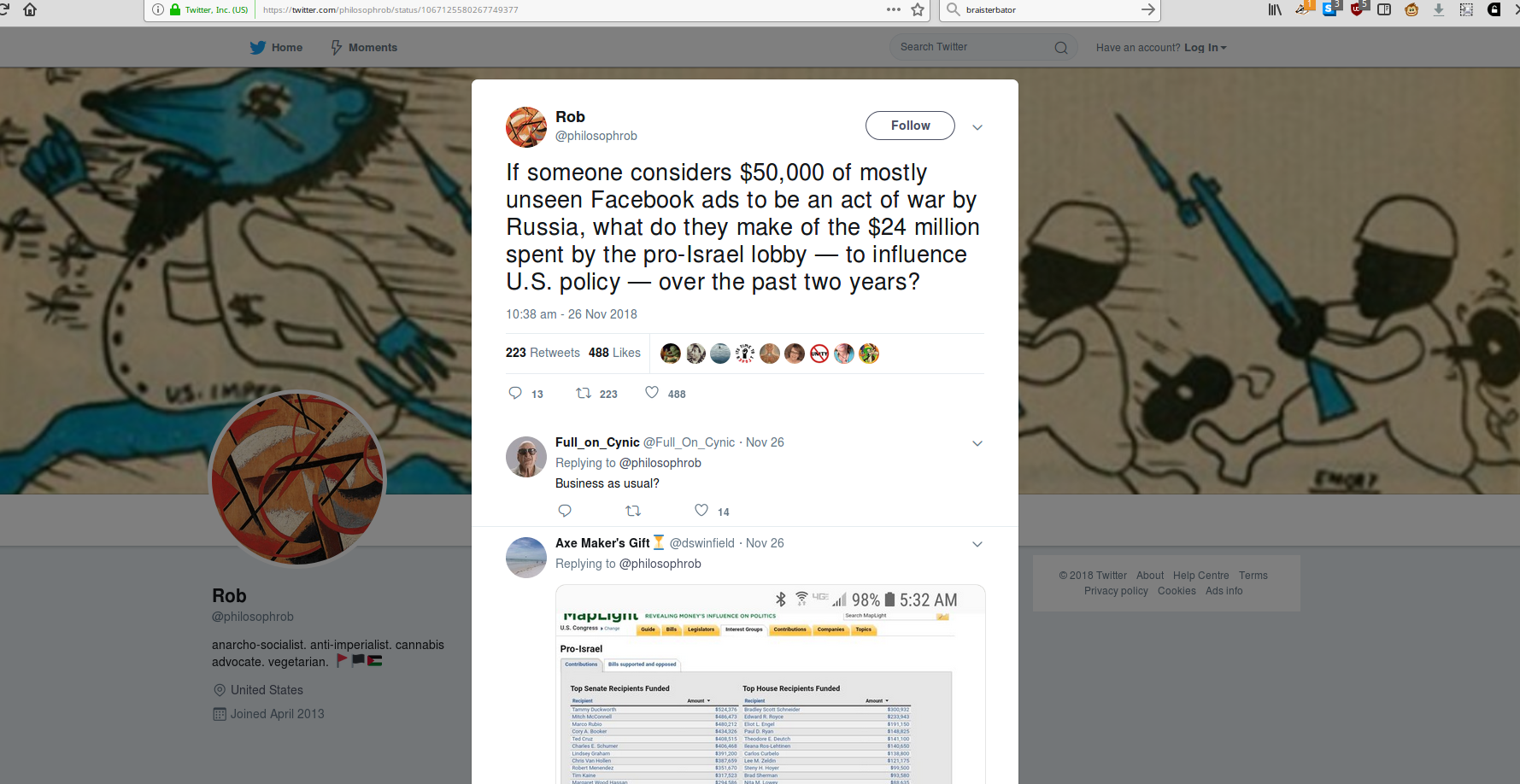Screen dimensions: 1520x784
Task: Click in the Search Twitter field
Action: (x=974, y=48)
